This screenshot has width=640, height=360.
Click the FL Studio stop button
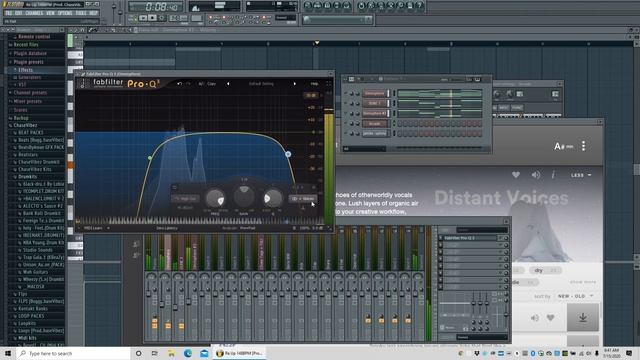(152, 18)
